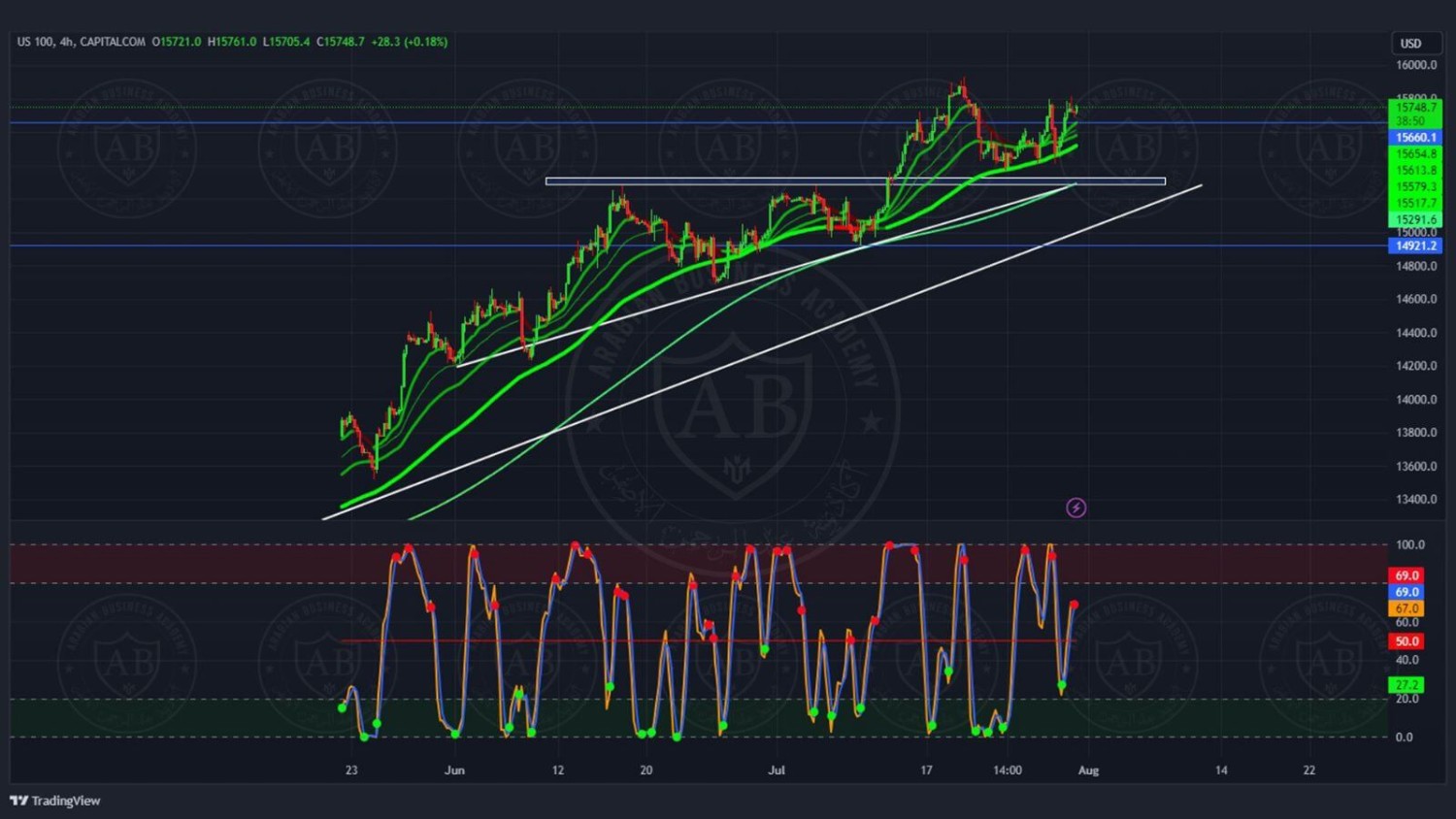Click the 14:00 time axis label
The width and height of the screenshot is (1456, 819).
coord(1008,770)
